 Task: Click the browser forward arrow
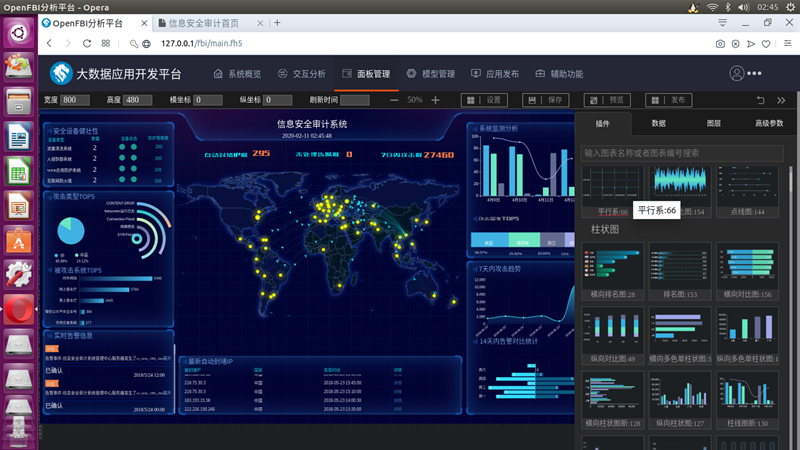pyautogui.click(x=68, y=43)
